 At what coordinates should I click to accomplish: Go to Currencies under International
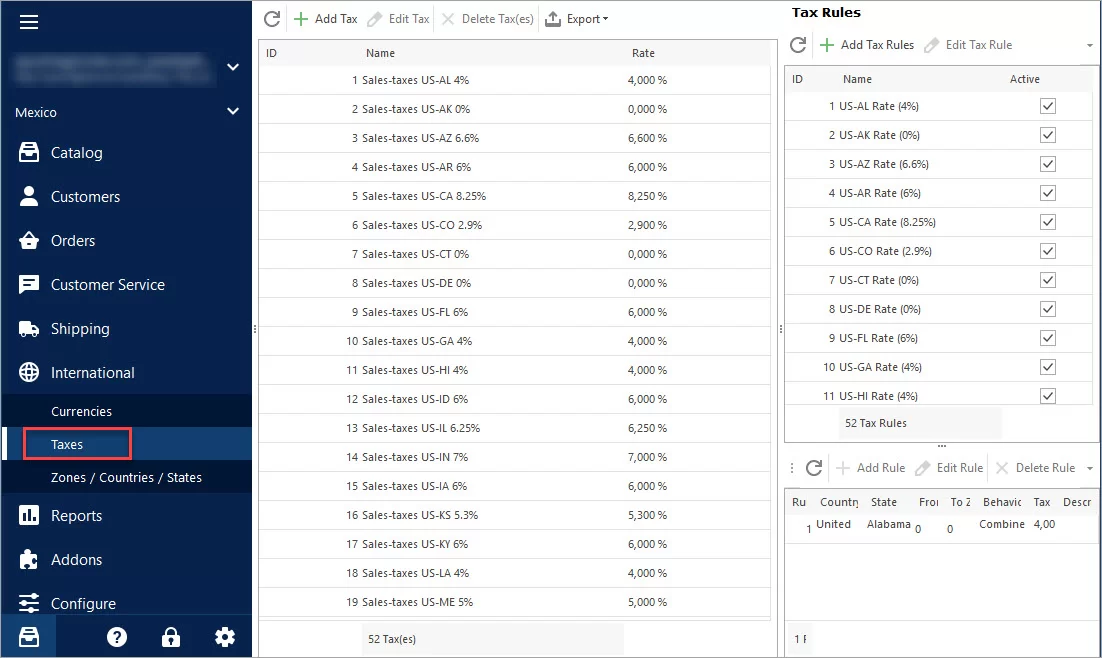coord(81,412)
